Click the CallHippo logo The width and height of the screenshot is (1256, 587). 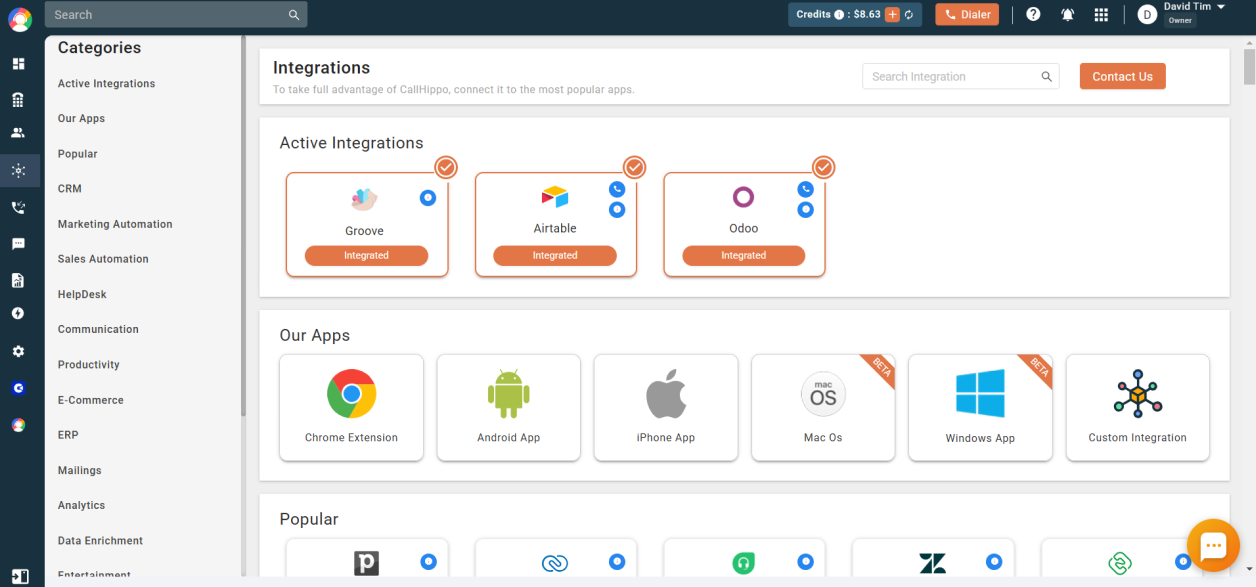(x=20, y=19)
